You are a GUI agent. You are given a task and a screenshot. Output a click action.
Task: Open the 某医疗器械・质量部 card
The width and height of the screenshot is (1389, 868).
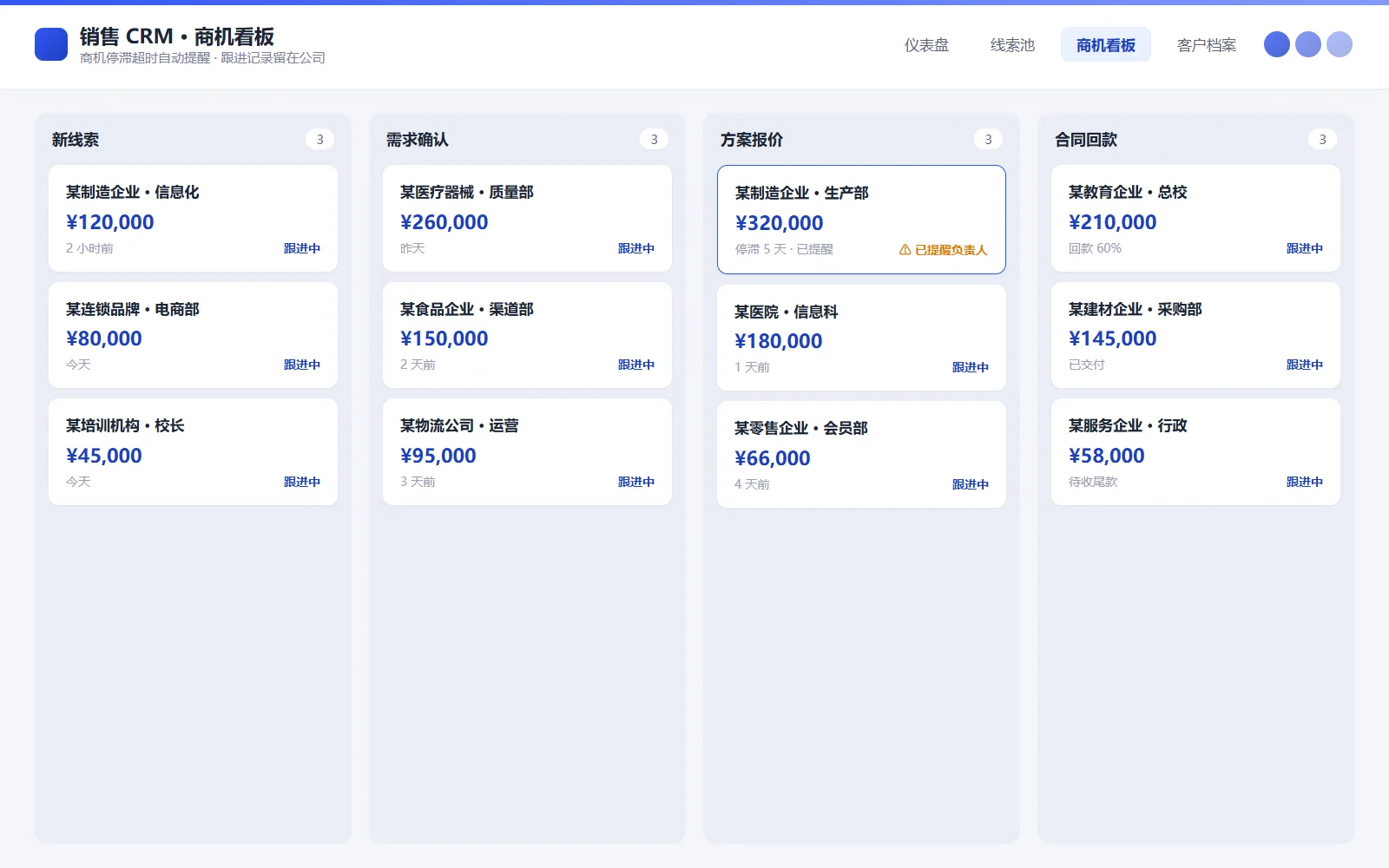click(527, 219)
